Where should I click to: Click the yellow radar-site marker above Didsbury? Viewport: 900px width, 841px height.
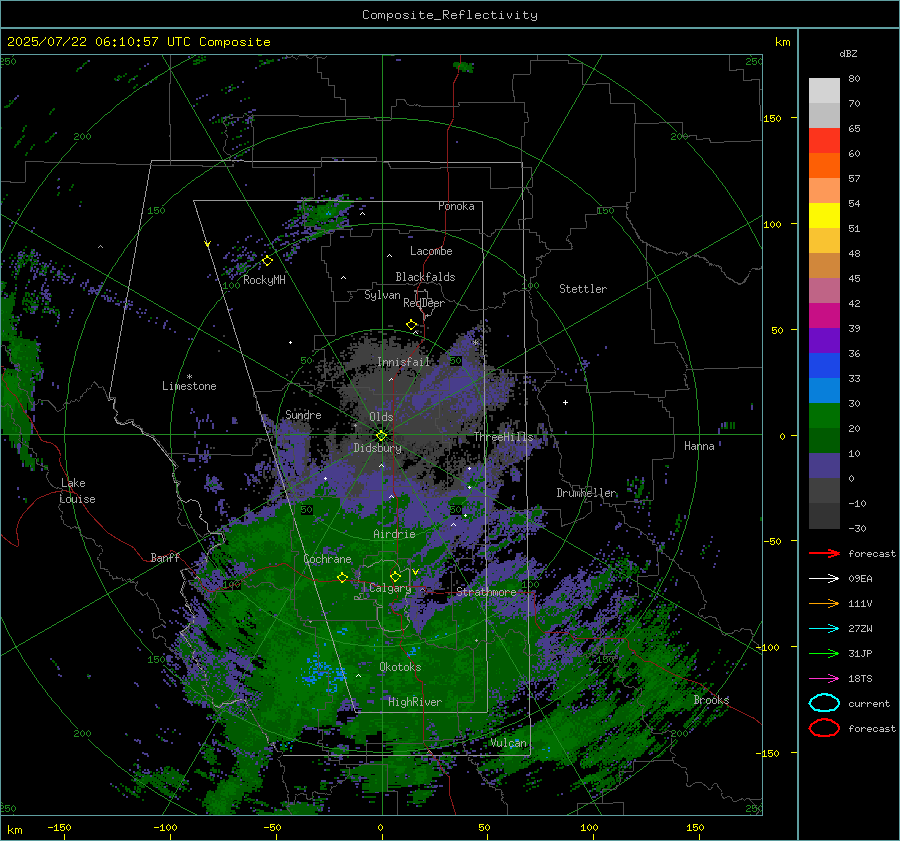(x=381, y=436)
